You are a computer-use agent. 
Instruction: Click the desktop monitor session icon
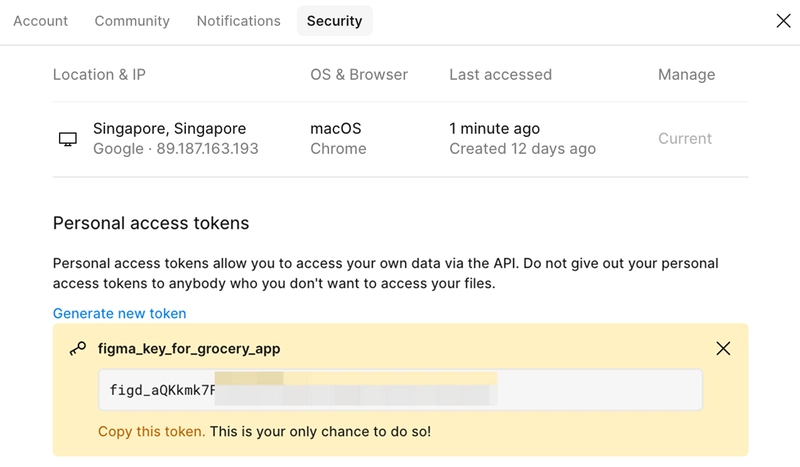[67, 139]
